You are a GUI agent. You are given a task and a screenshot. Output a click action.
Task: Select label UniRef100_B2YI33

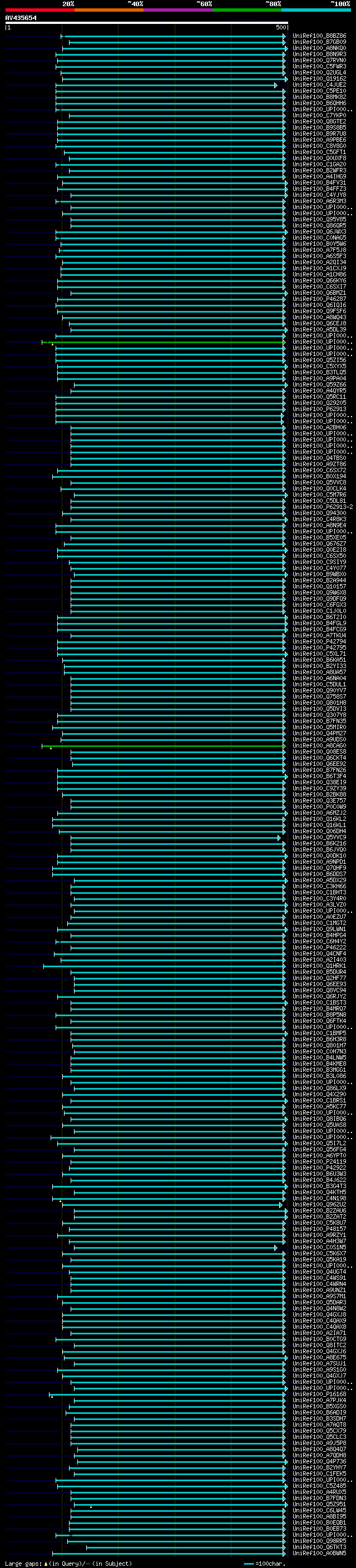coord(319,666)
